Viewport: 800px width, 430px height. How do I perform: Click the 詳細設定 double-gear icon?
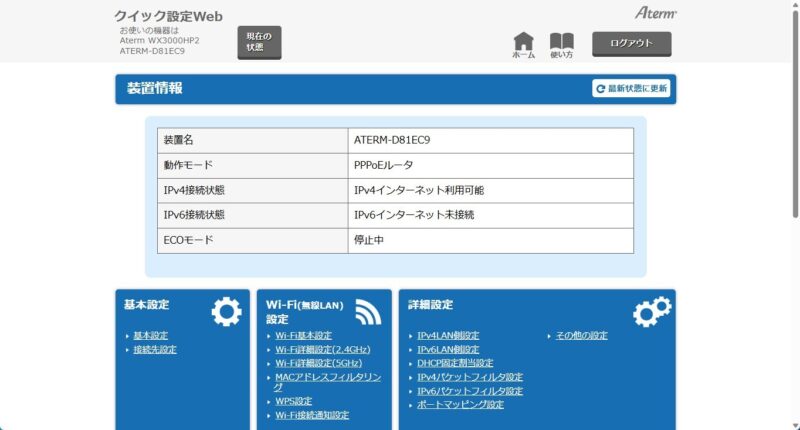[x=651, y=312]
